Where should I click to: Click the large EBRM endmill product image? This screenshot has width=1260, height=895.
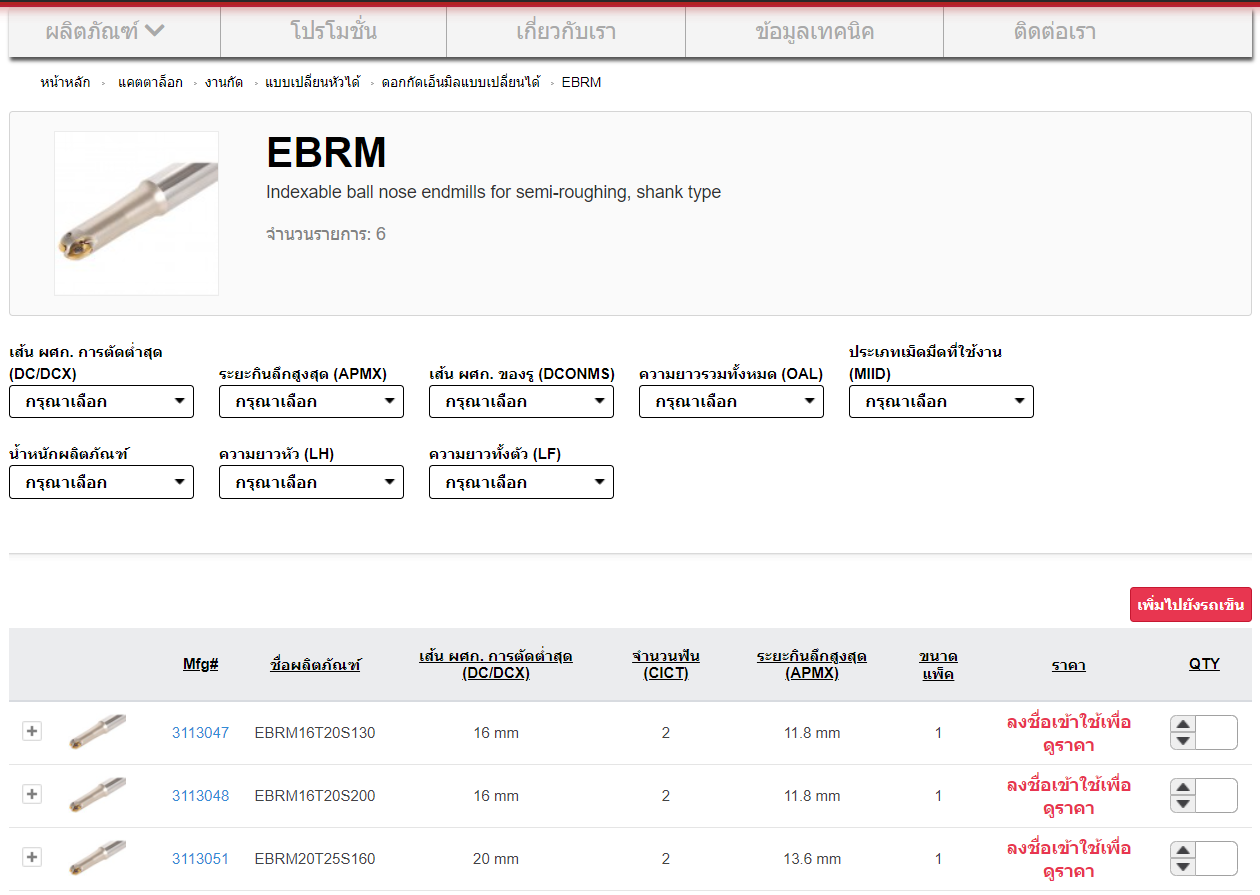[x=136, y=213]
